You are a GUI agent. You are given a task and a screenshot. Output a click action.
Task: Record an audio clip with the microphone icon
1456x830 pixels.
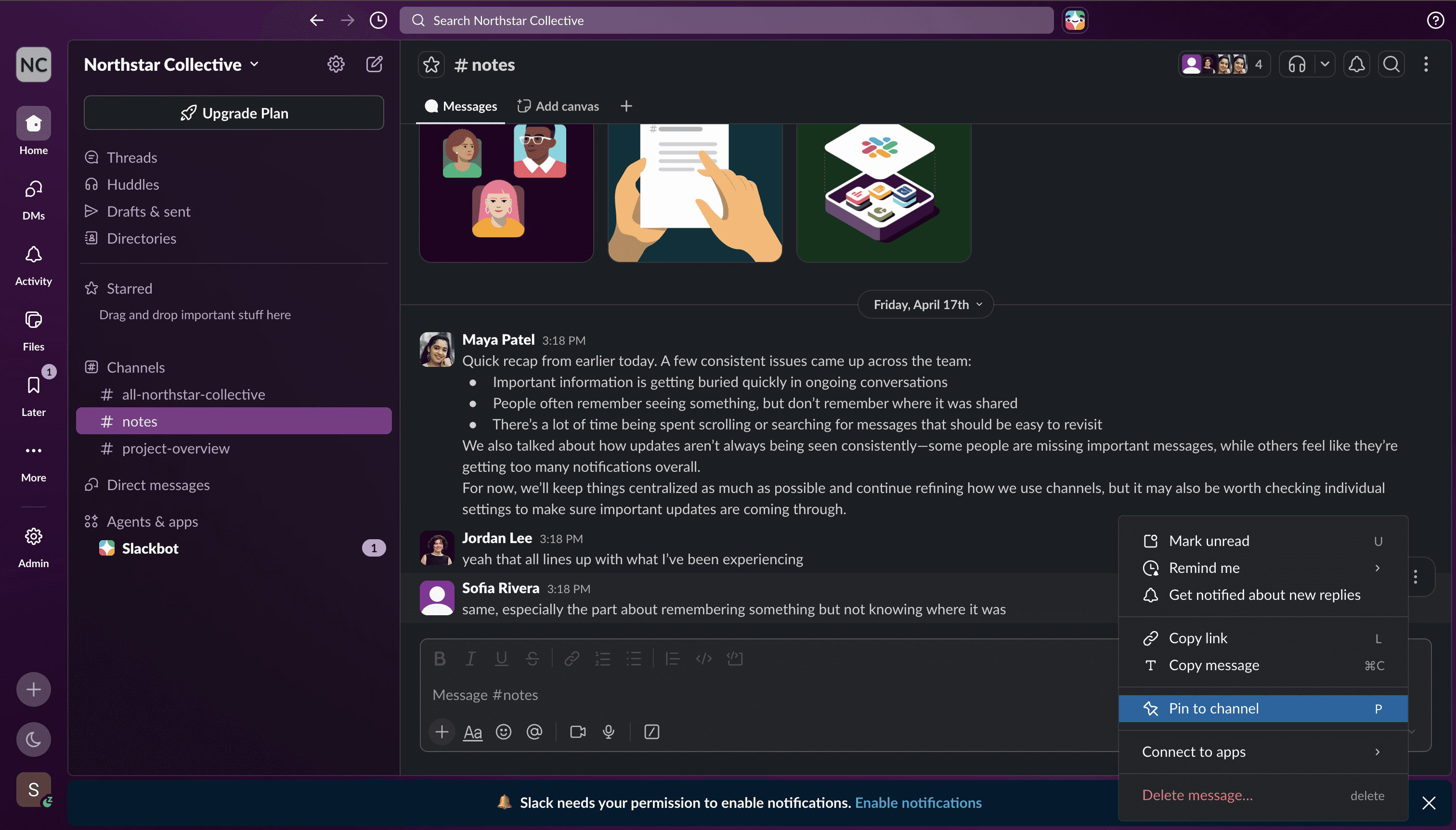(608, 731)
